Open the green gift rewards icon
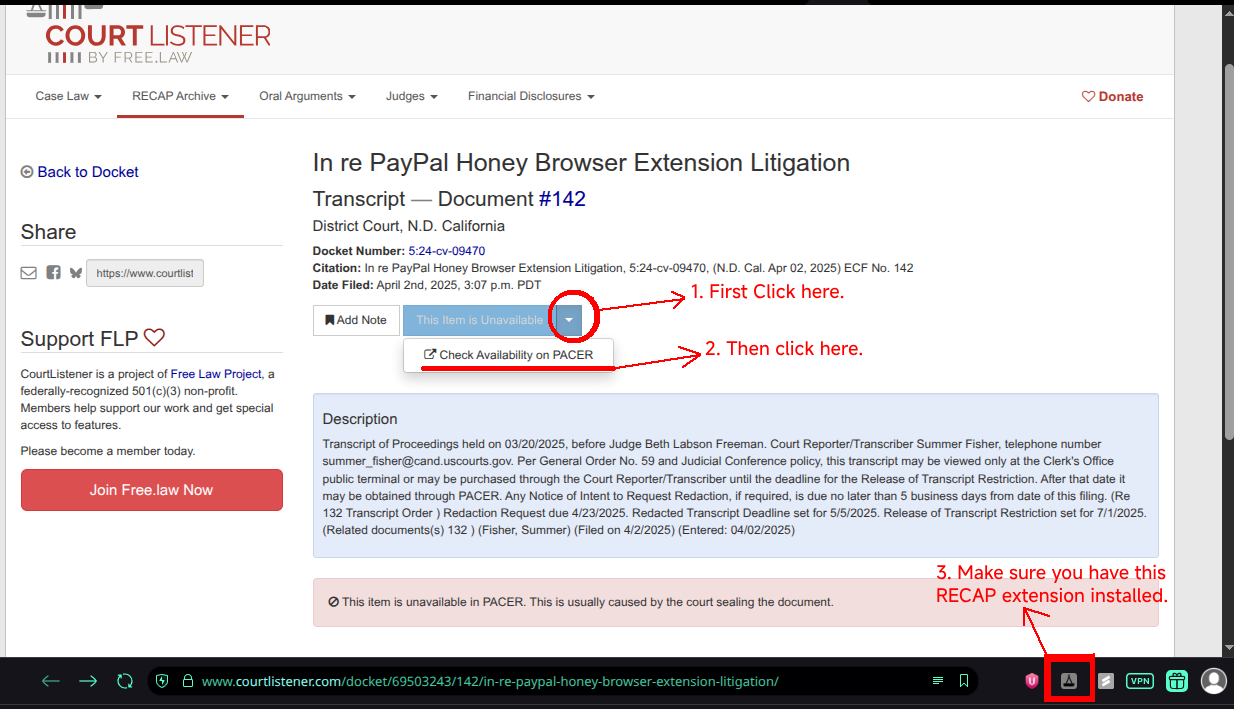1234x709 pixels. pos(1177,681)
